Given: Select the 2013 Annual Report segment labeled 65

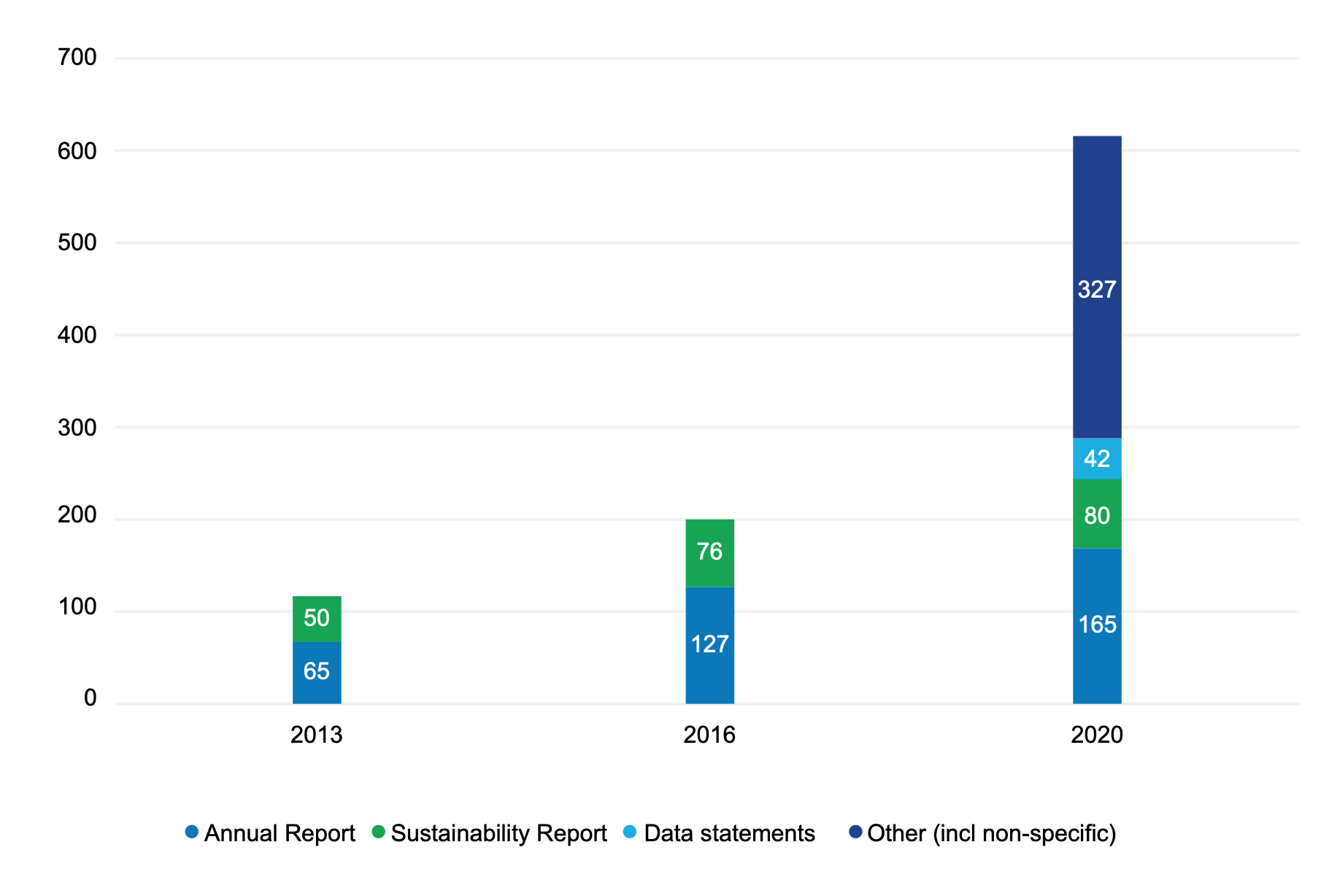Looking at the screenshot, I should click(317, 672).
